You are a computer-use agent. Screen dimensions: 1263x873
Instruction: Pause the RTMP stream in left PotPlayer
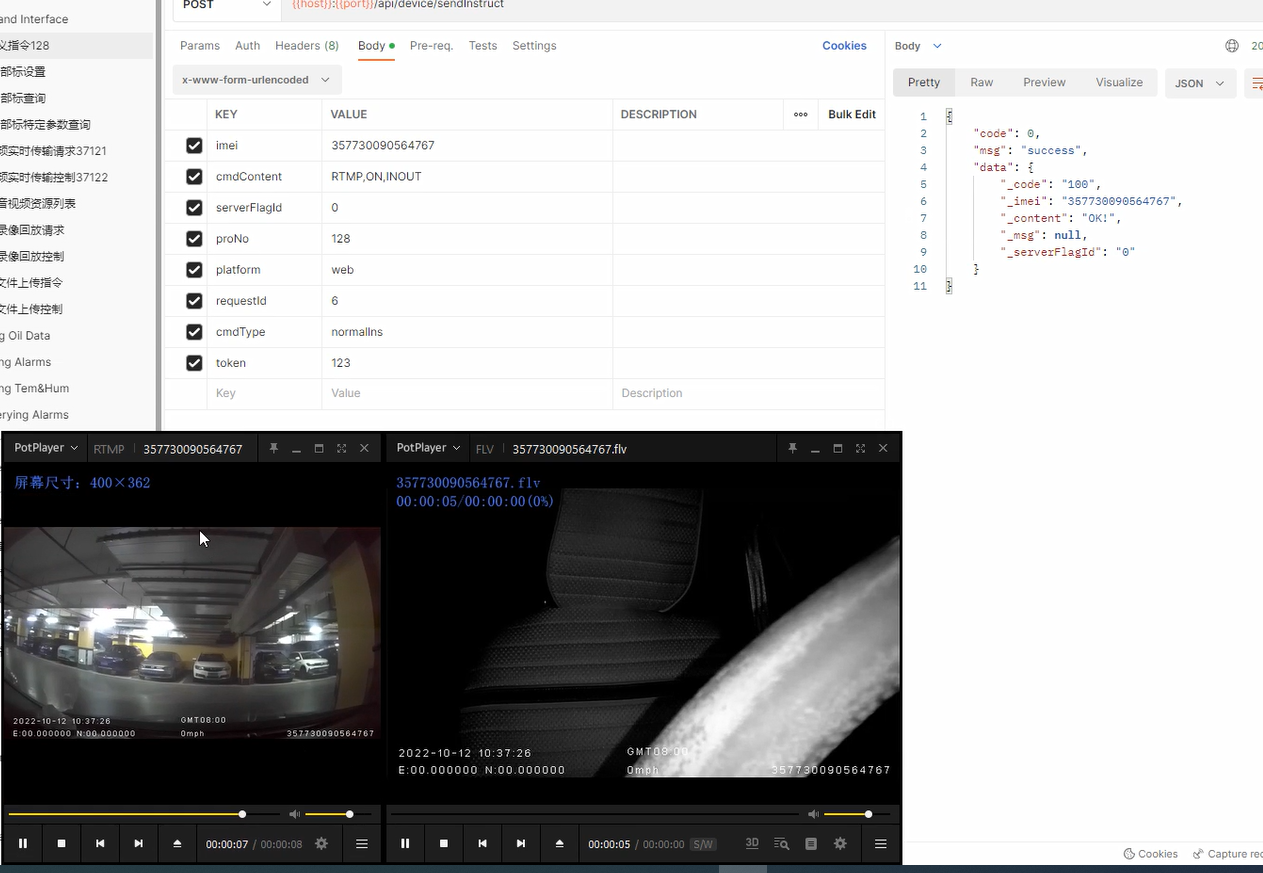(x=23, y=844)
